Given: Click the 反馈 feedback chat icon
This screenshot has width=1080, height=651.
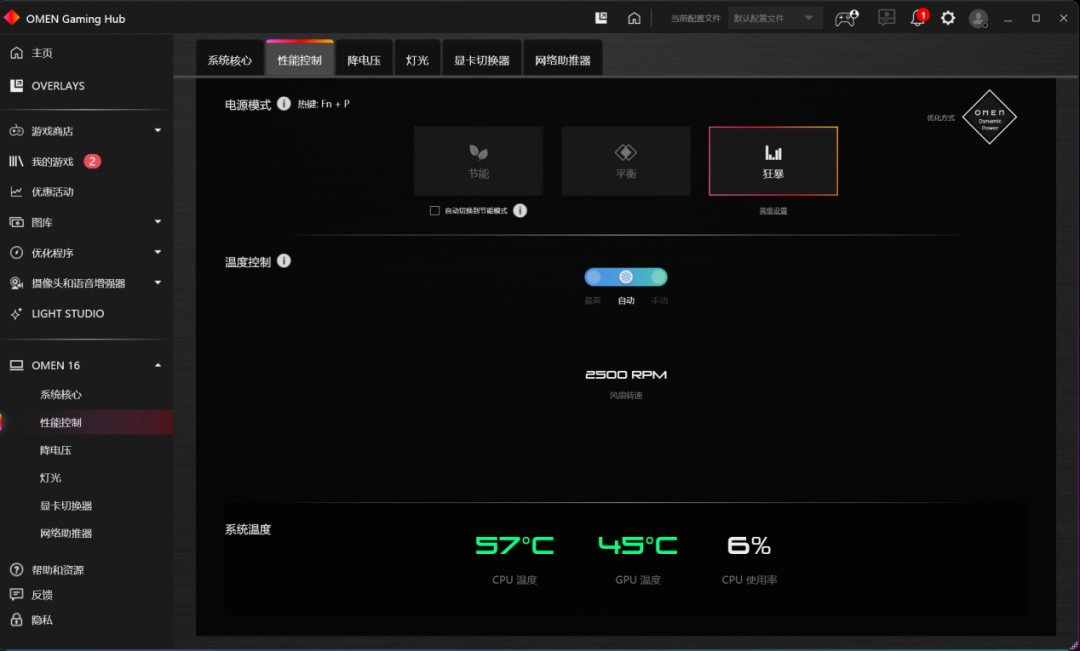Looking at the screenshot, I should point(17,595).
